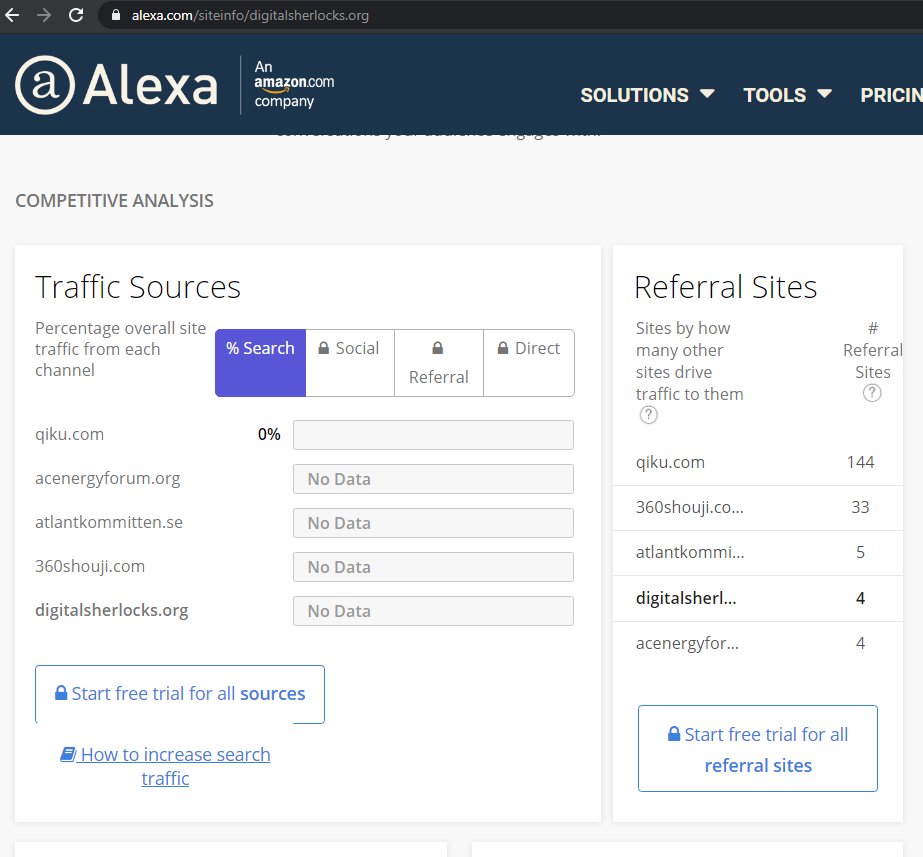This screenshot has width=923, height=857.
Task: Click acenergyfor... in Referral Sites
Action: click(x=687, y=643)
